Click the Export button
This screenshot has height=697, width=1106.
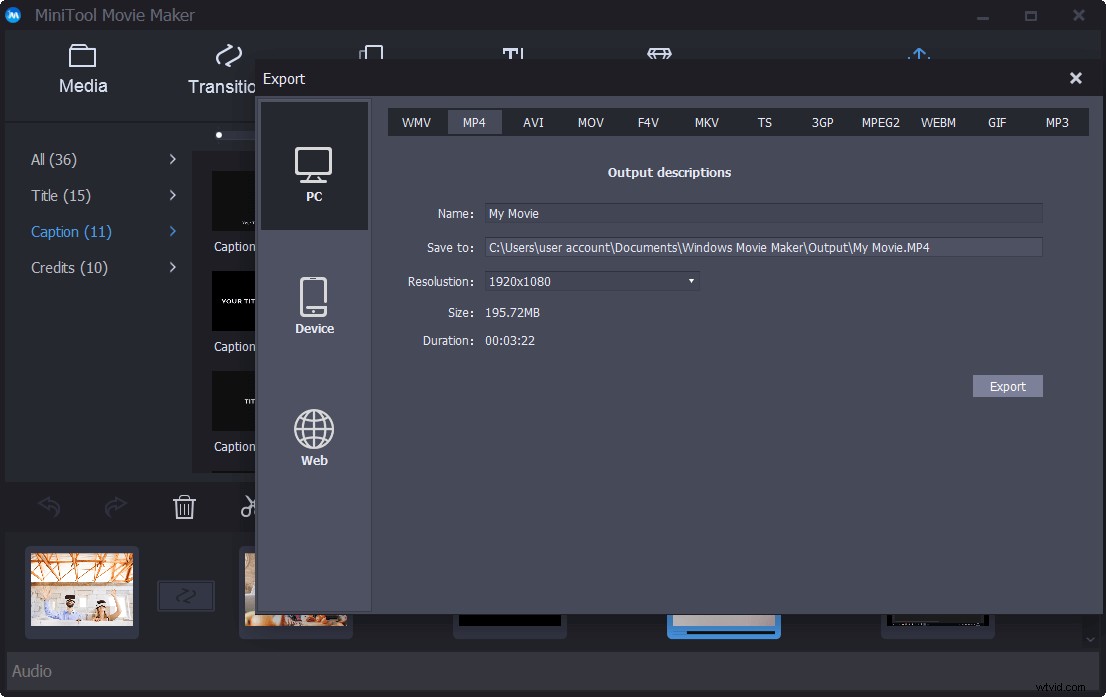[x=1007, y=386]
